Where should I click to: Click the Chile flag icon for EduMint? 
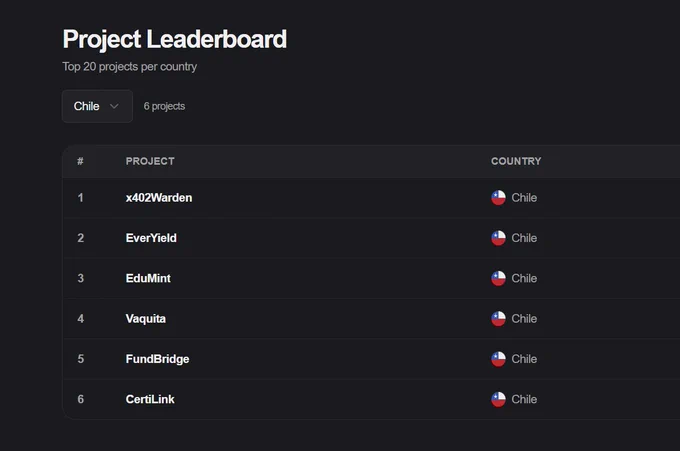pos(498,278)
